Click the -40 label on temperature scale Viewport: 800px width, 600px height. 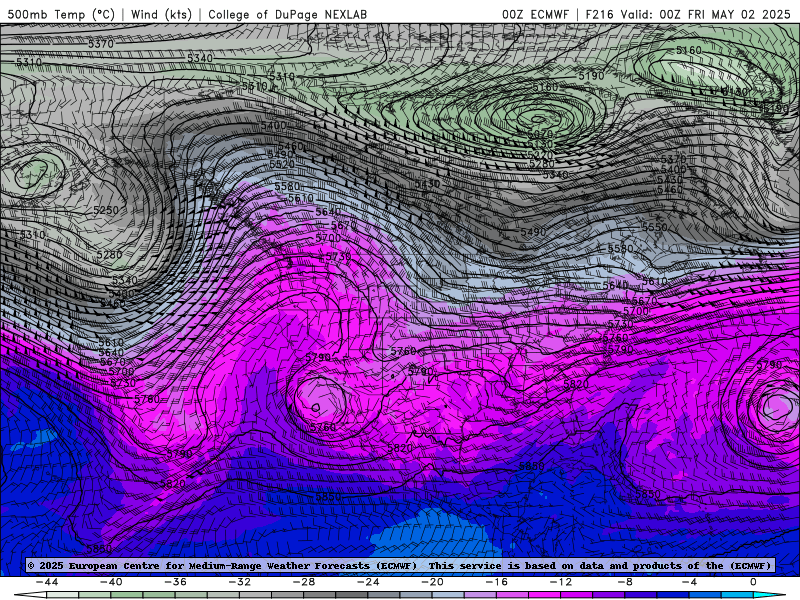[x=111, y=582]
